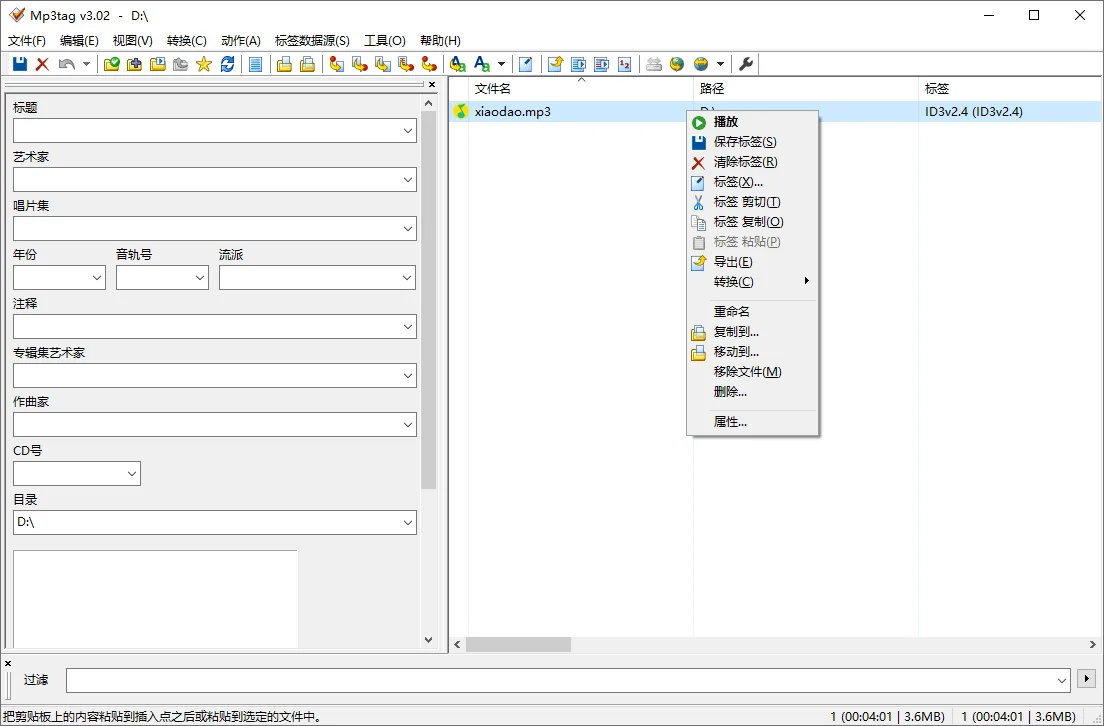This screenshot has width=1104, height=726.
Task: Close the 过滤 filter bar
Action: coord(8,663)
